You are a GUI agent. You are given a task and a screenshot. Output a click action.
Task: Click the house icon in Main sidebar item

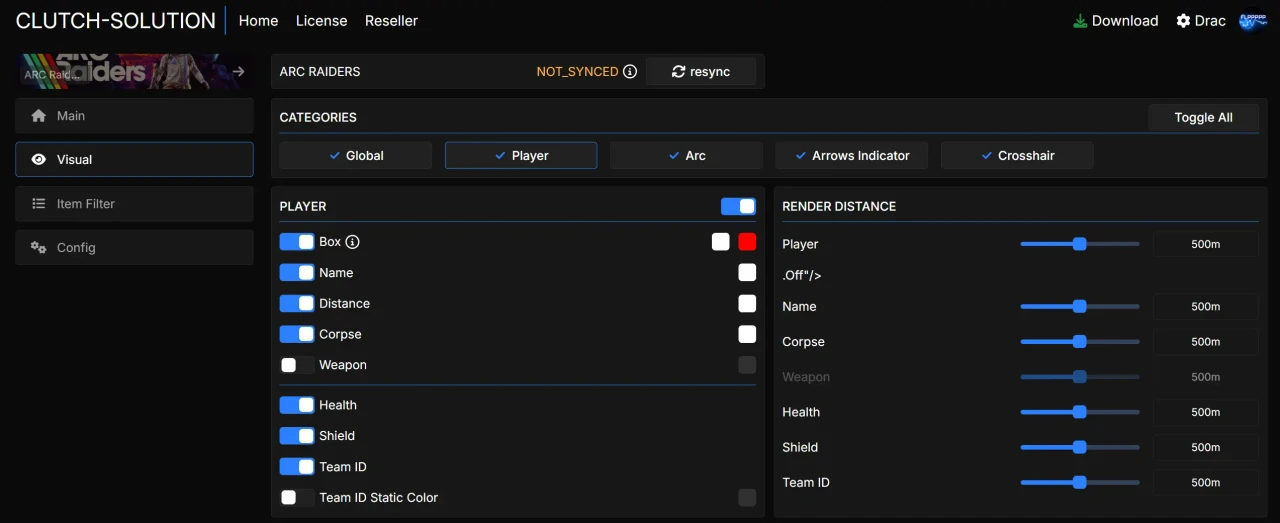(39, 116)
